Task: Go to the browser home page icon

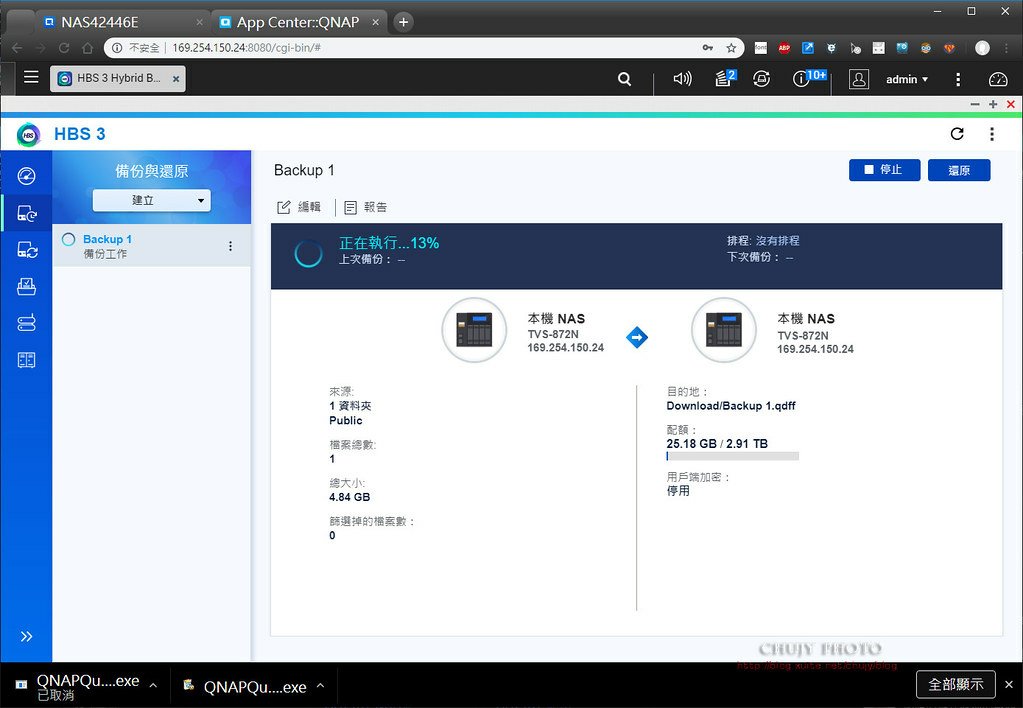Action: 87,48
